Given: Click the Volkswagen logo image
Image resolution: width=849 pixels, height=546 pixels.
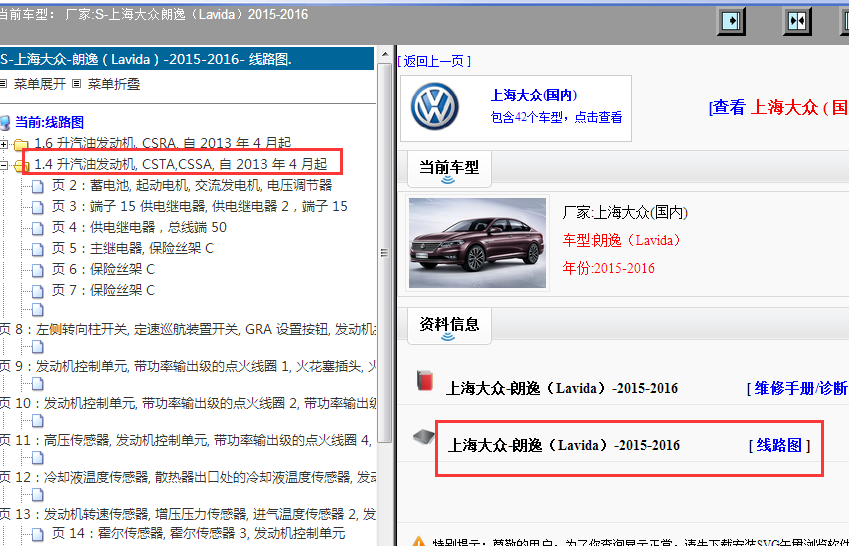Looking at the screenshot, I should click(434, 107).
